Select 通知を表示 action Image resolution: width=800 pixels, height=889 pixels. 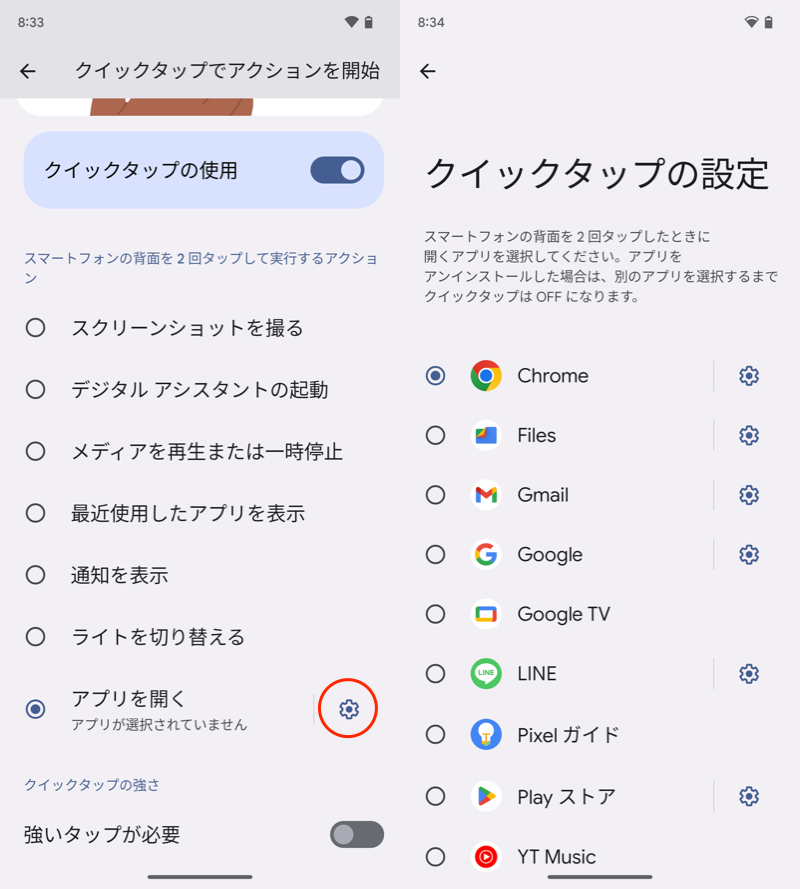[x=36, y=575]
